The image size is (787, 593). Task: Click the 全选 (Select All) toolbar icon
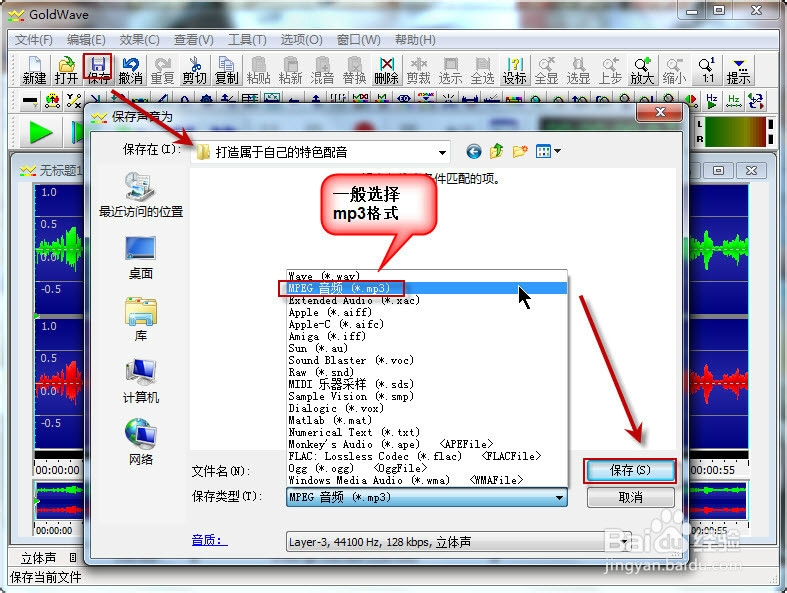click(482, 70)
